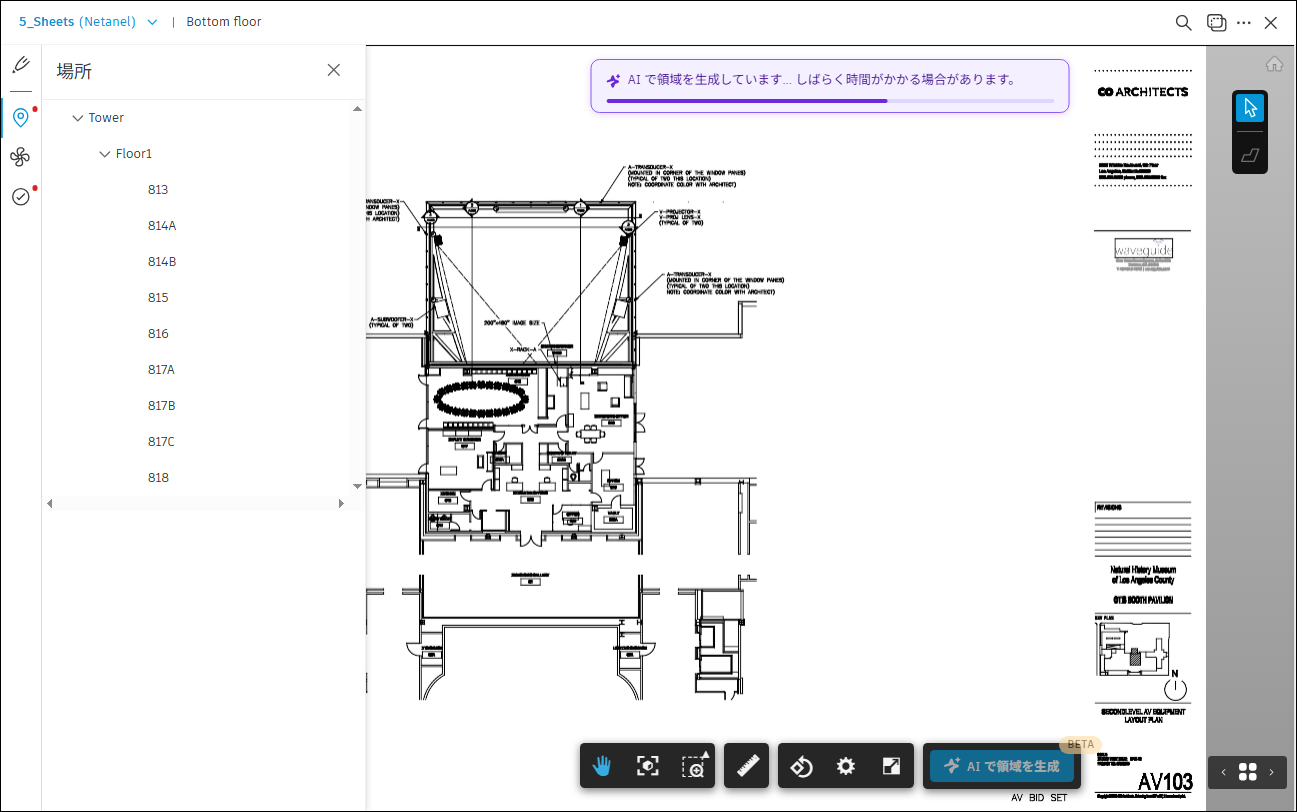
Task: Open the viewer settings gear
Action: click(846, 766)
